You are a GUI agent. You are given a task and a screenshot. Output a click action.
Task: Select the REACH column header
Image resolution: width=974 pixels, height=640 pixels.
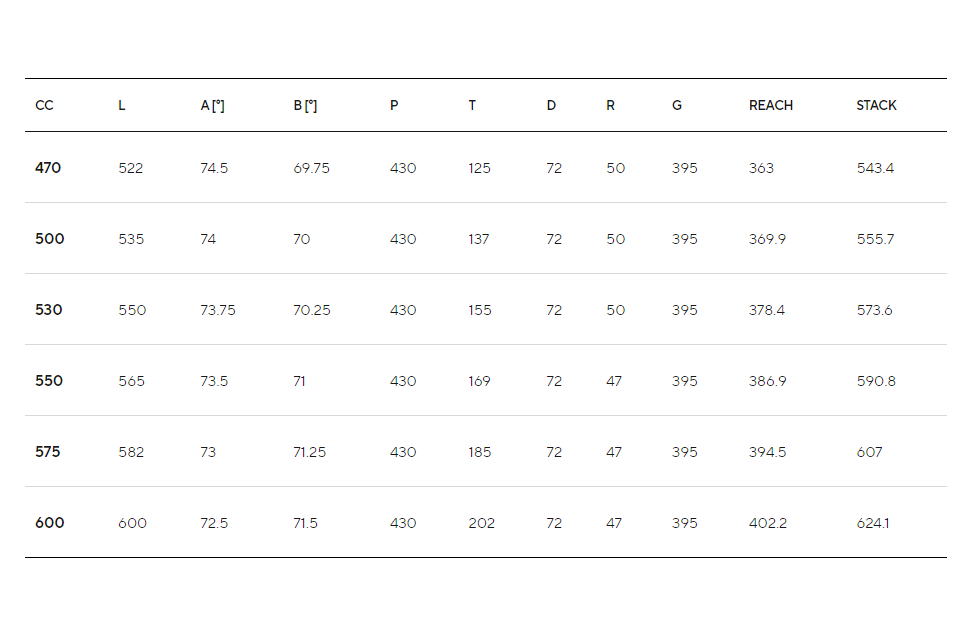click(771, 106)
